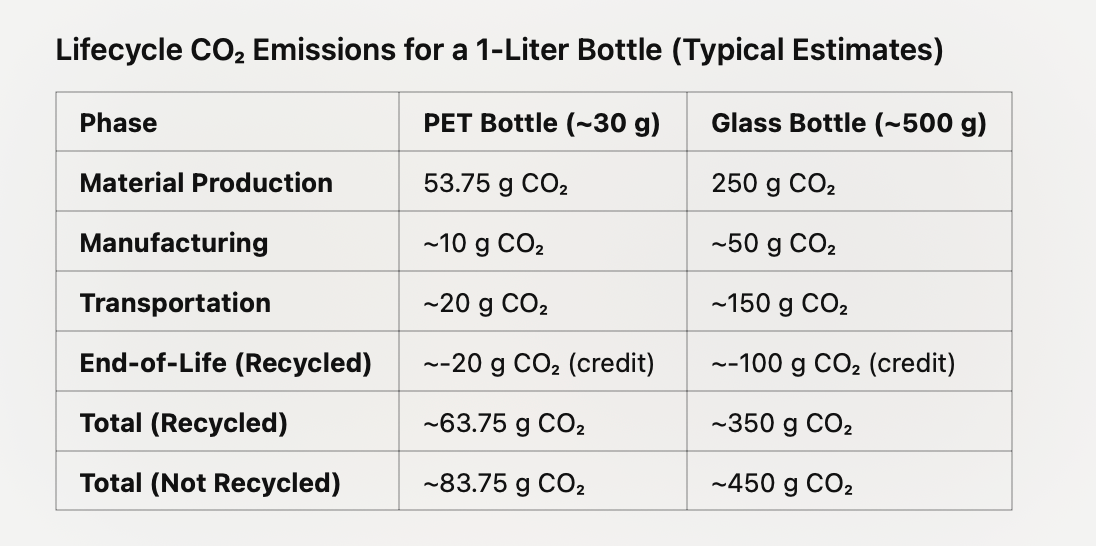This screenshot has width=1096, height=546.
Task: Select the Manufacturing row label
Action: [174, 243]
